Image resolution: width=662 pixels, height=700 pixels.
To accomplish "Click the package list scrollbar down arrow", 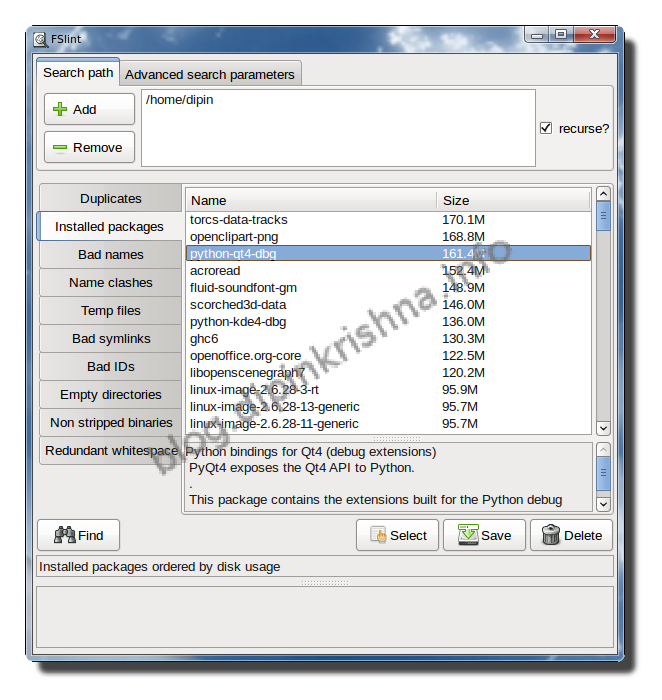I will pos(603,428).
